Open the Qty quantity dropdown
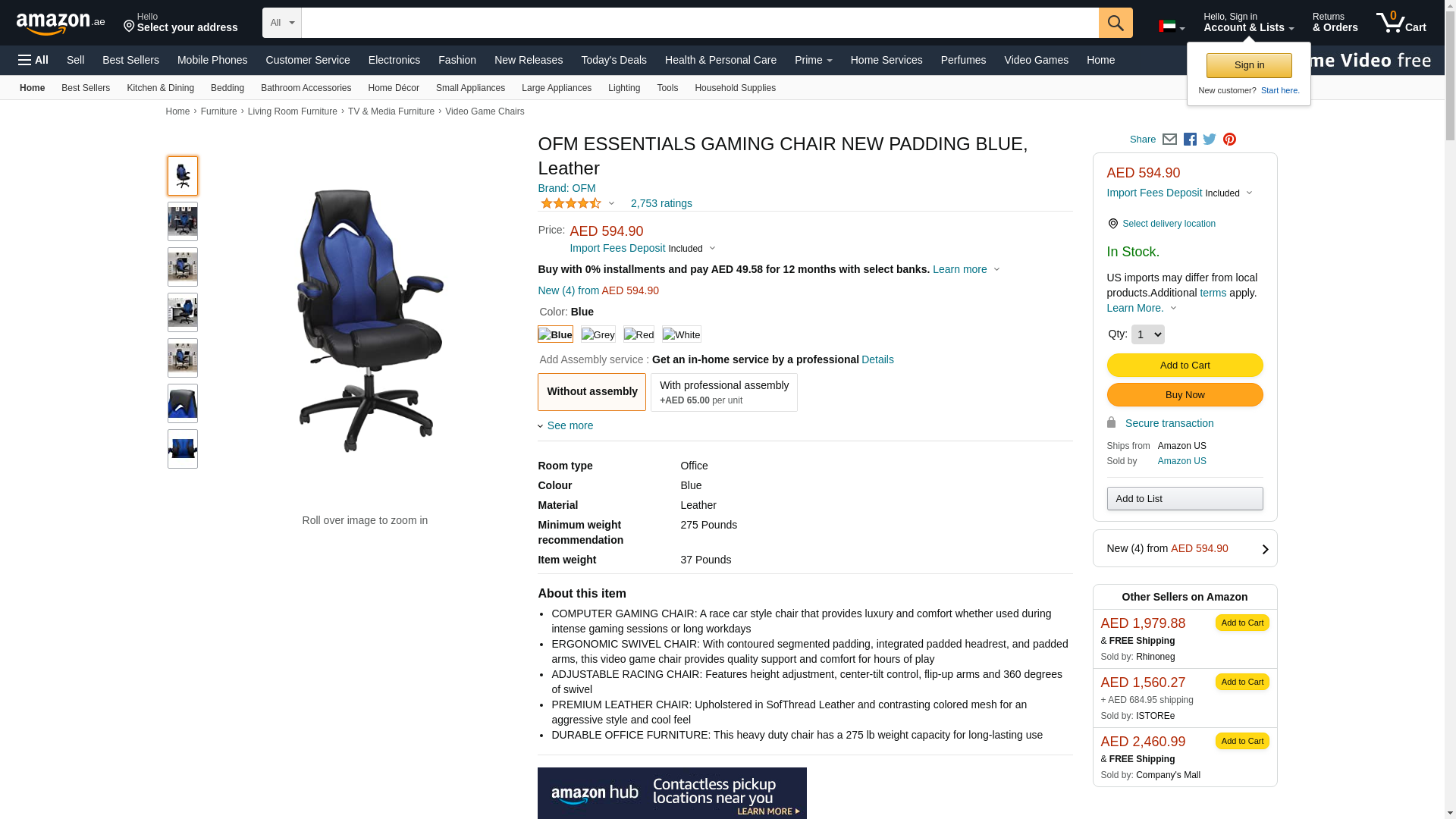The width and height of the screenshot is (1456, 819). 1147,334
